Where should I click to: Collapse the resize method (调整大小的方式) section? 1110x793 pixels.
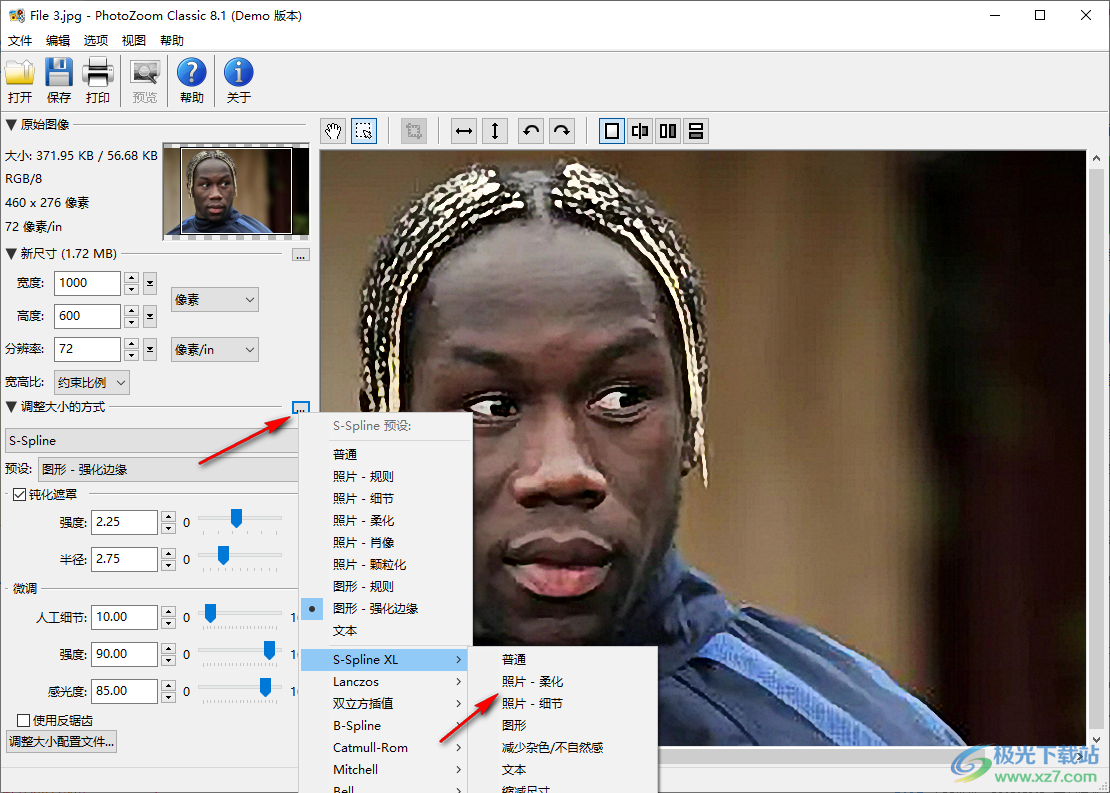[x=11, y=406]
